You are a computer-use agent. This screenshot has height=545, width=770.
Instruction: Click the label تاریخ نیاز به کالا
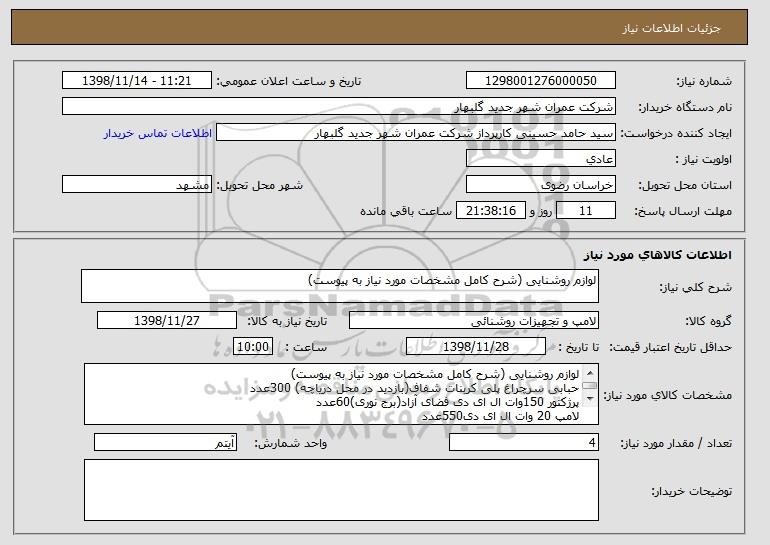click(x=287, y=322)
